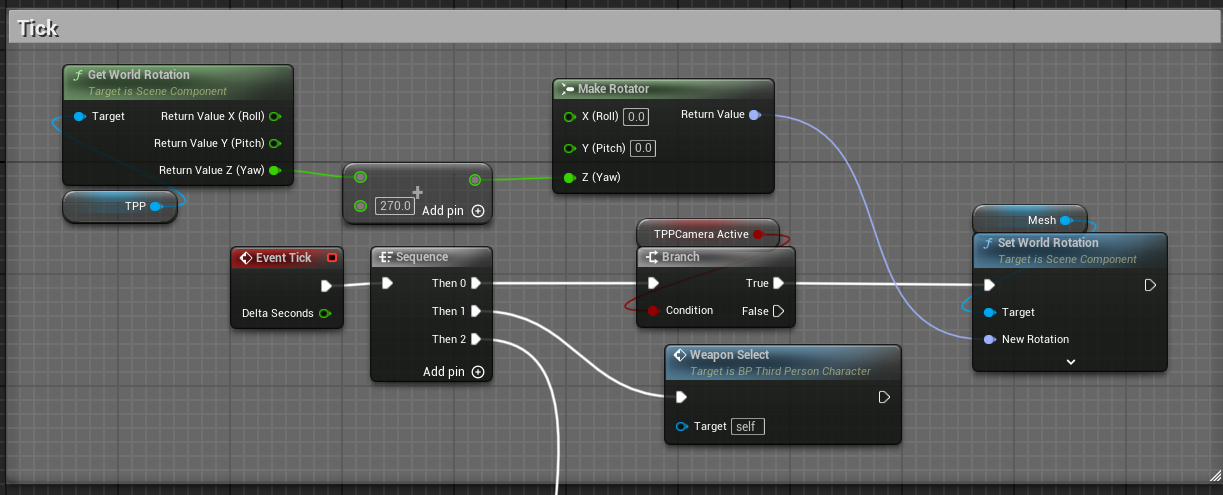The image size is (1223, 495).
Task: Click the X (Roll) 0.0 value field
Action: (x=636, y=117)
